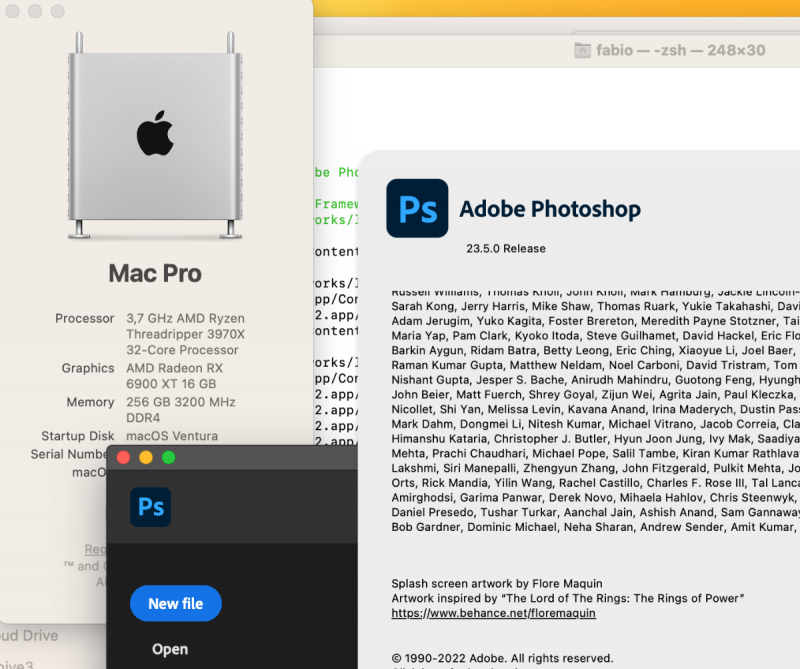Click 'macOS Ventura' startup disk value

tap(172, 436)
